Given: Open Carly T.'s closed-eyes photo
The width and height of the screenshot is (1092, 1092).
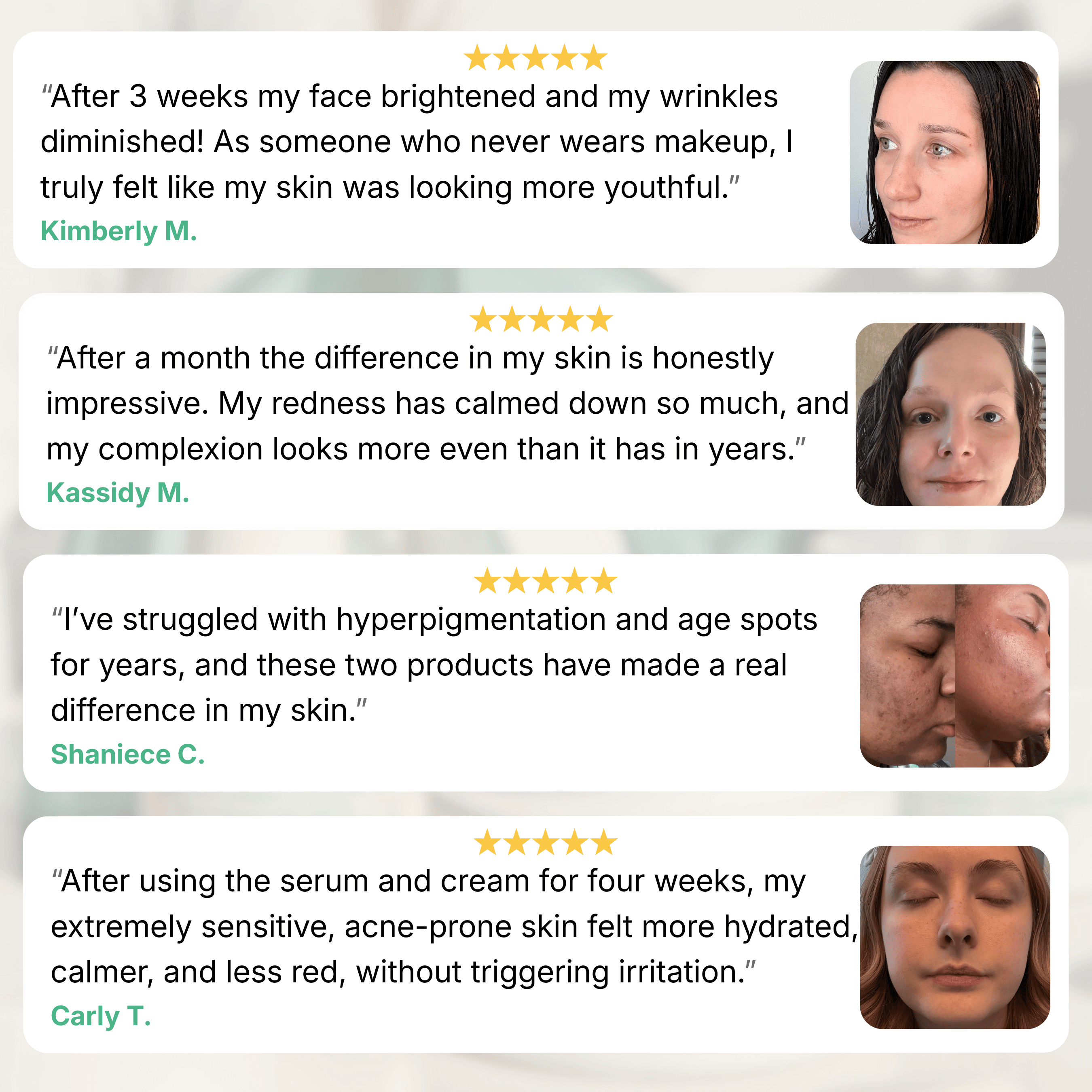Looking at the screenshot, I should pyautogui.click(x=954, y=938).
